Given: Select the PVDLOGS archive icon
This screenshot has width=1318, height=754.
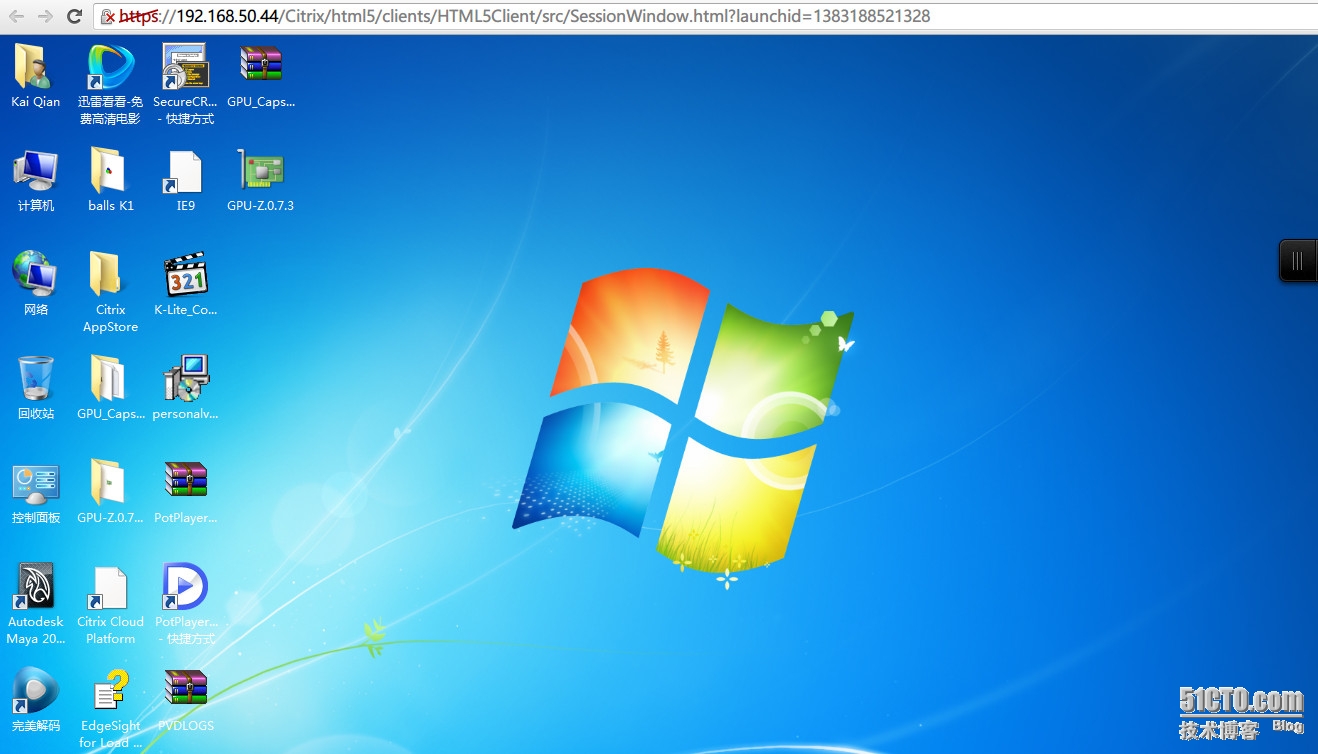Looking at the screenshot, I should click(185, 690).
